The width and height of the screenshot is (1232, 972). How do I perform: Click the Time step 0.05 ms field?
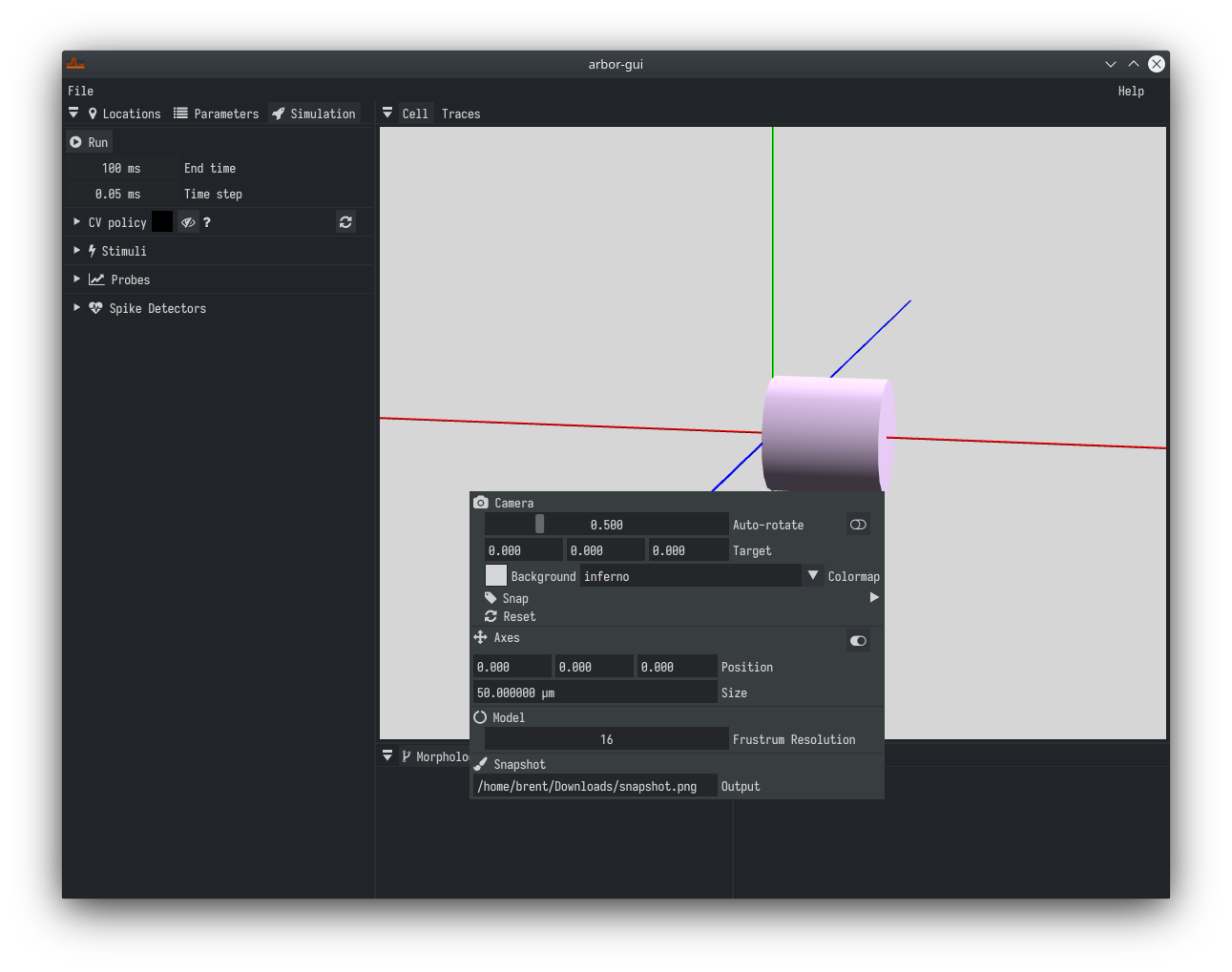[121, 194]
